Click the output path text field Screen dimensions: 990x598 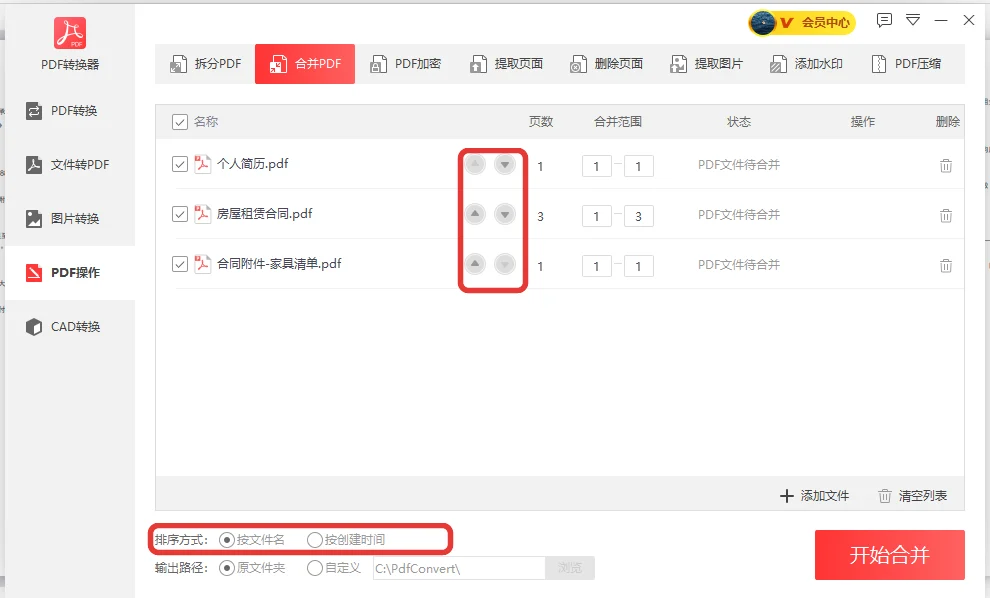click(459, 568)
